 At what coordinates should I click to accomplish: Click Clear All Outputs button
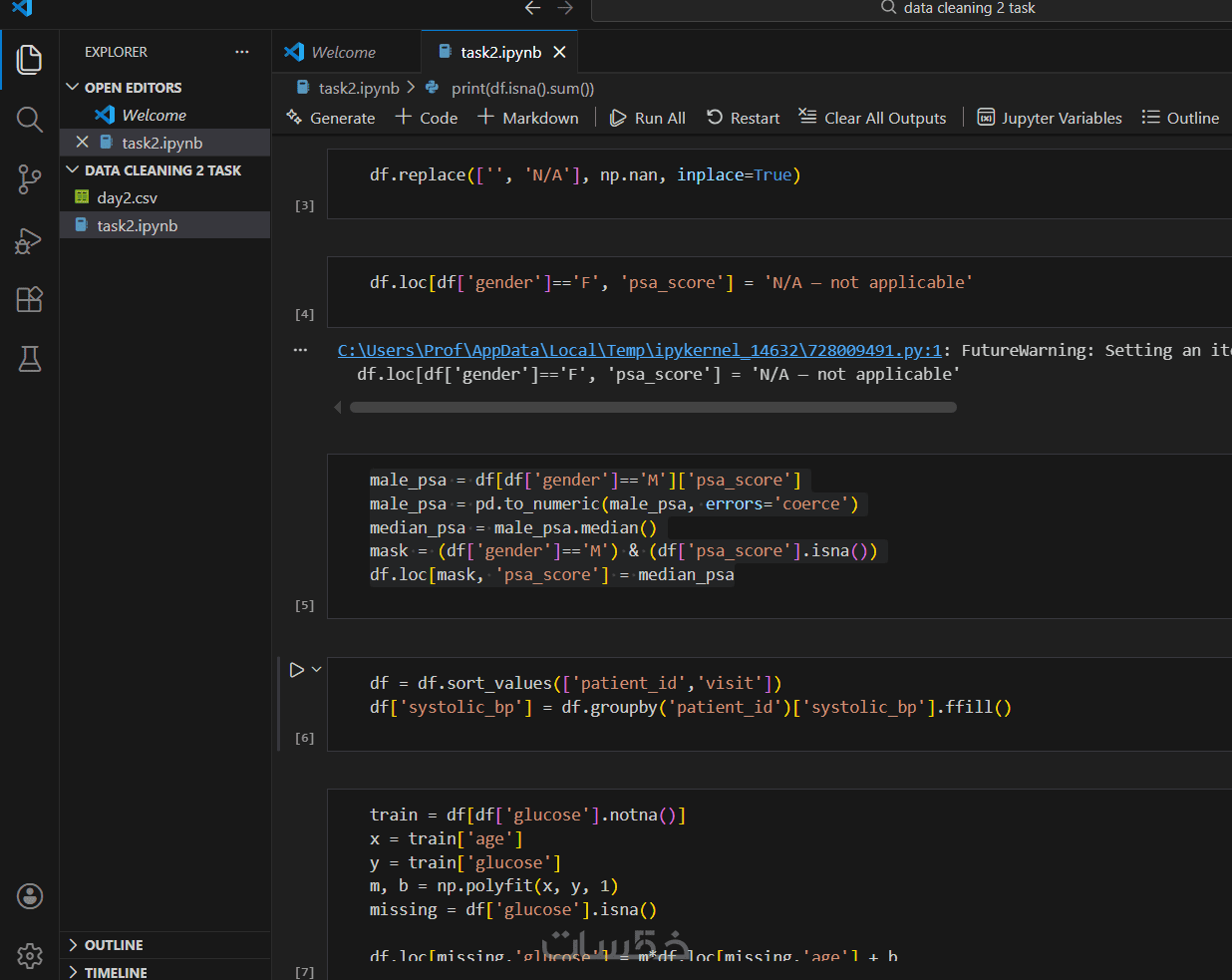(873, 118)
